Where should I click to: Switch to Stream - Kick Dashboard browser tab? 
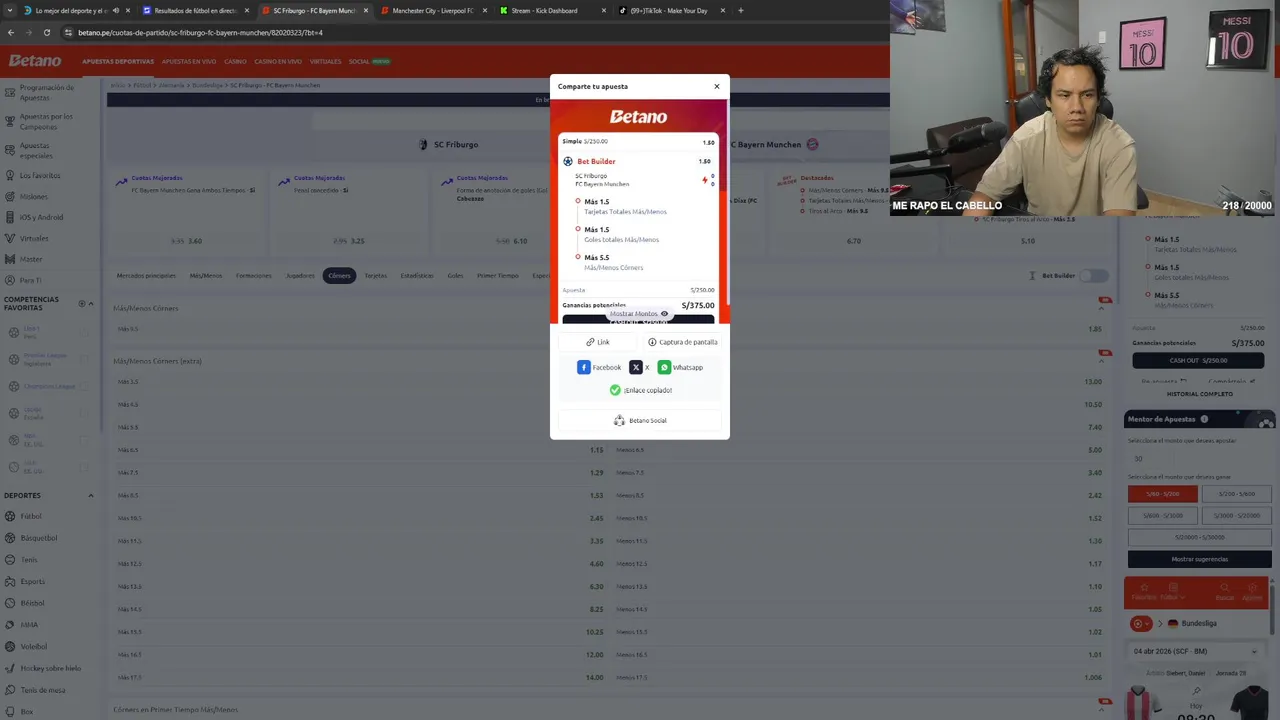(551, 10)
